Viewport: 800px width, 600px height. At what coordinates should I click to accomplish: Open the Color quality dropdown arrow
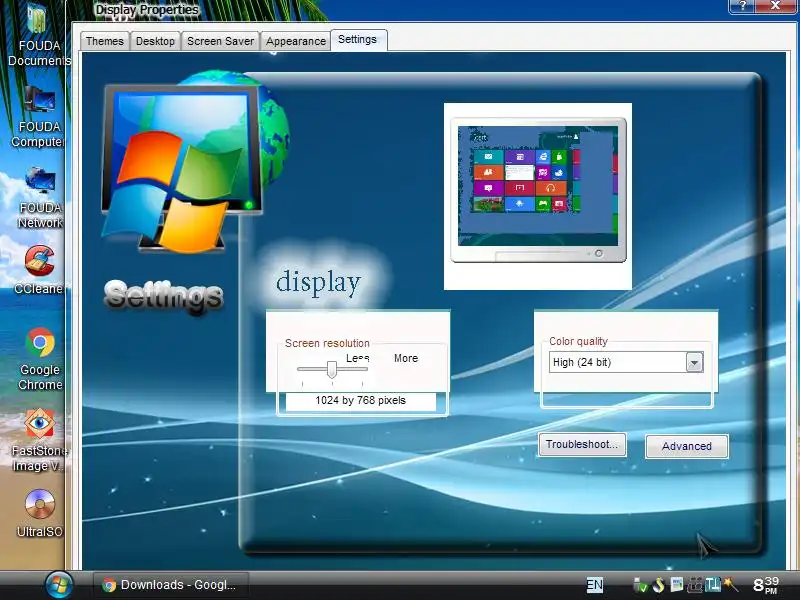coord(694,363)
